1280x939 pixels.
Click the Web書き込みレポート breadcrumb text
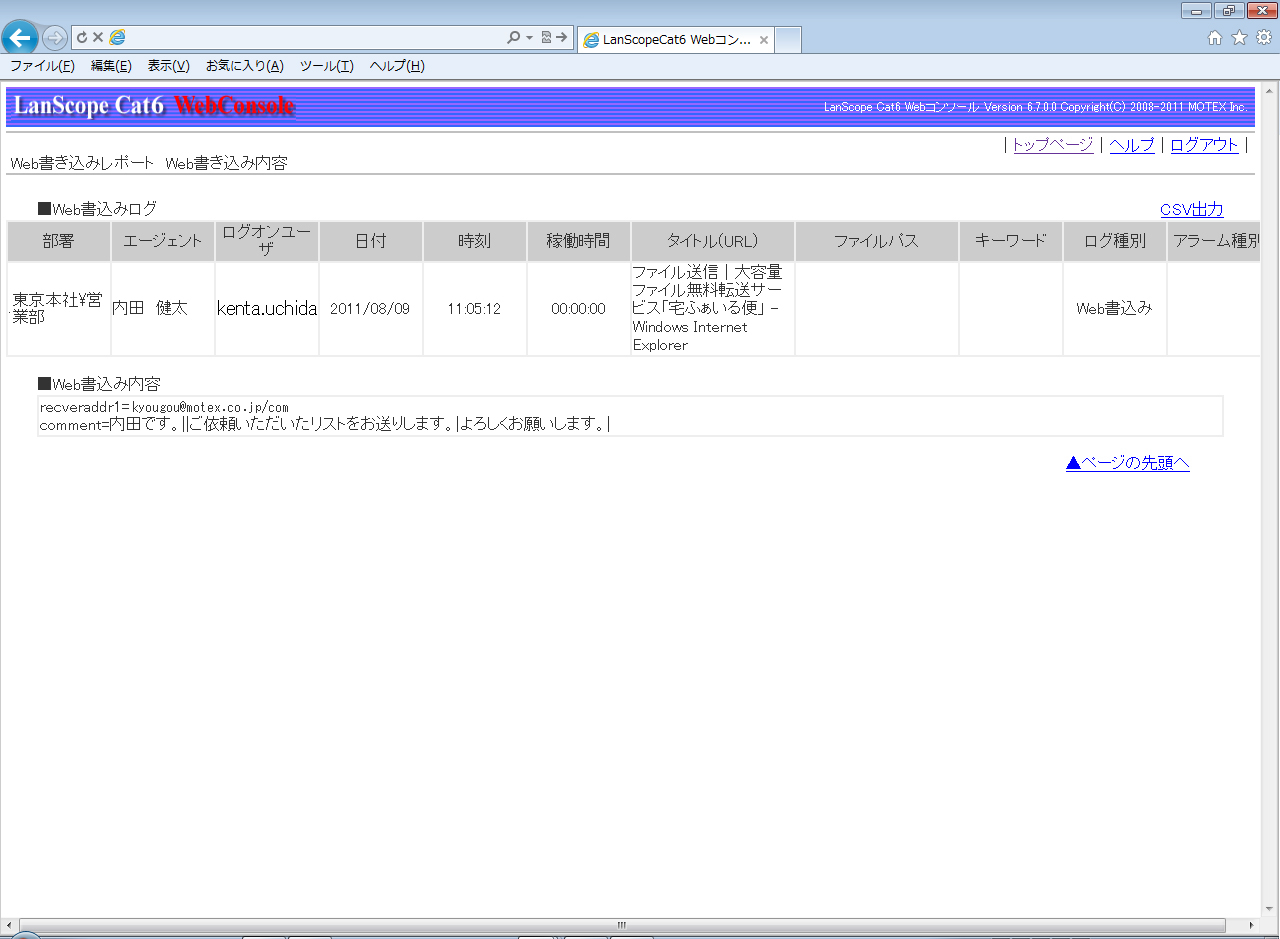(82, 163)
